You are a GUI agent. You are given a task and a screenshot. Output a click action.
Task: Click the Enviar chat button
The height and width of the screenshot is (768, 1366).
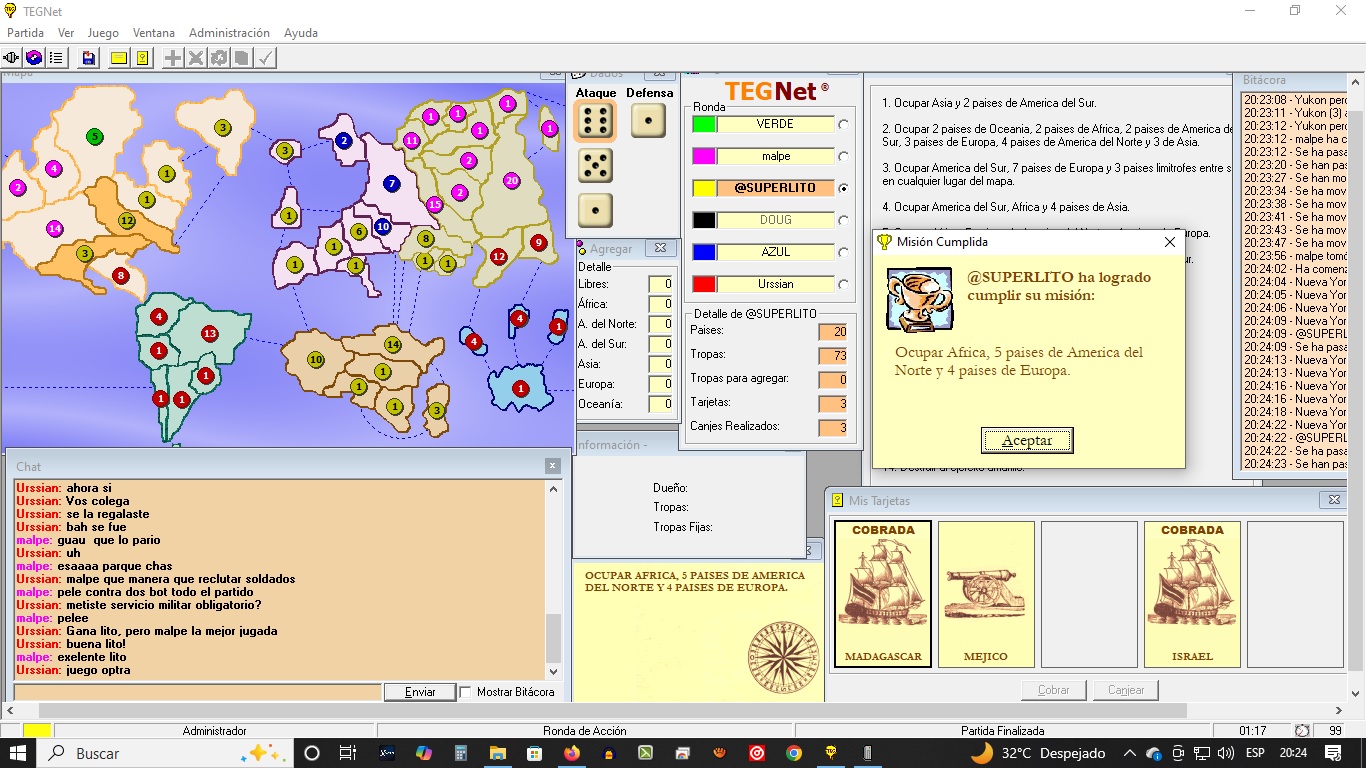420,692
